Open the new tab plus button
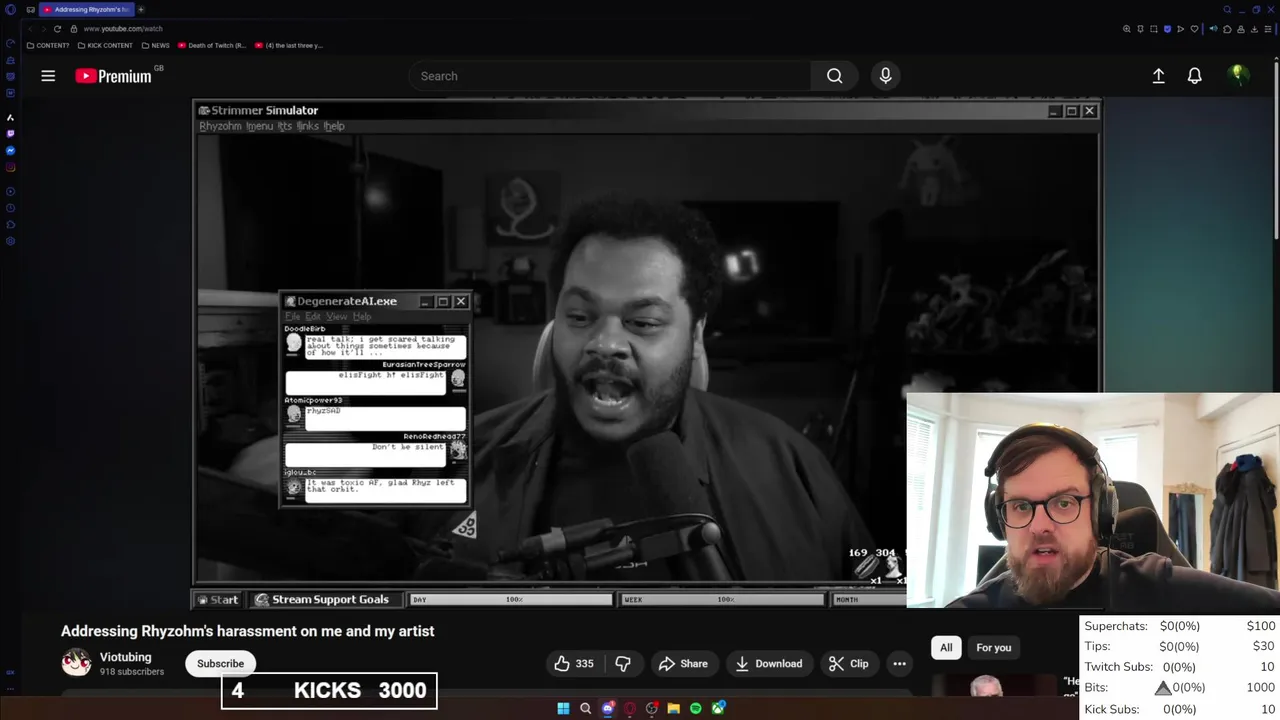Screen dimensions: 1280x720 (x=141, y=9)
